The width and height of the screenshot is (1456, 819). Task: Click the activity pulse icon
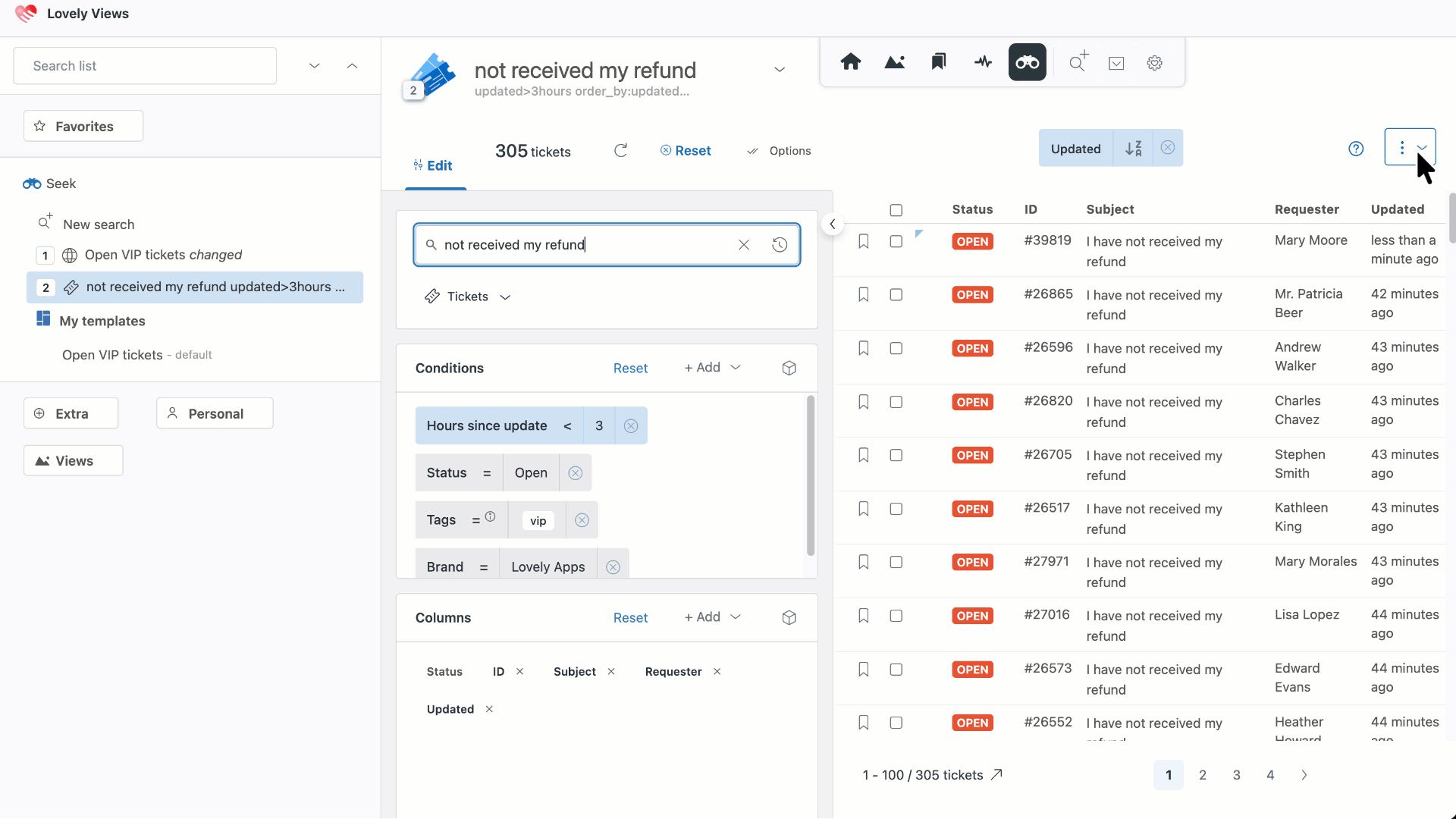pyautogui.click(x=983, y=62)
